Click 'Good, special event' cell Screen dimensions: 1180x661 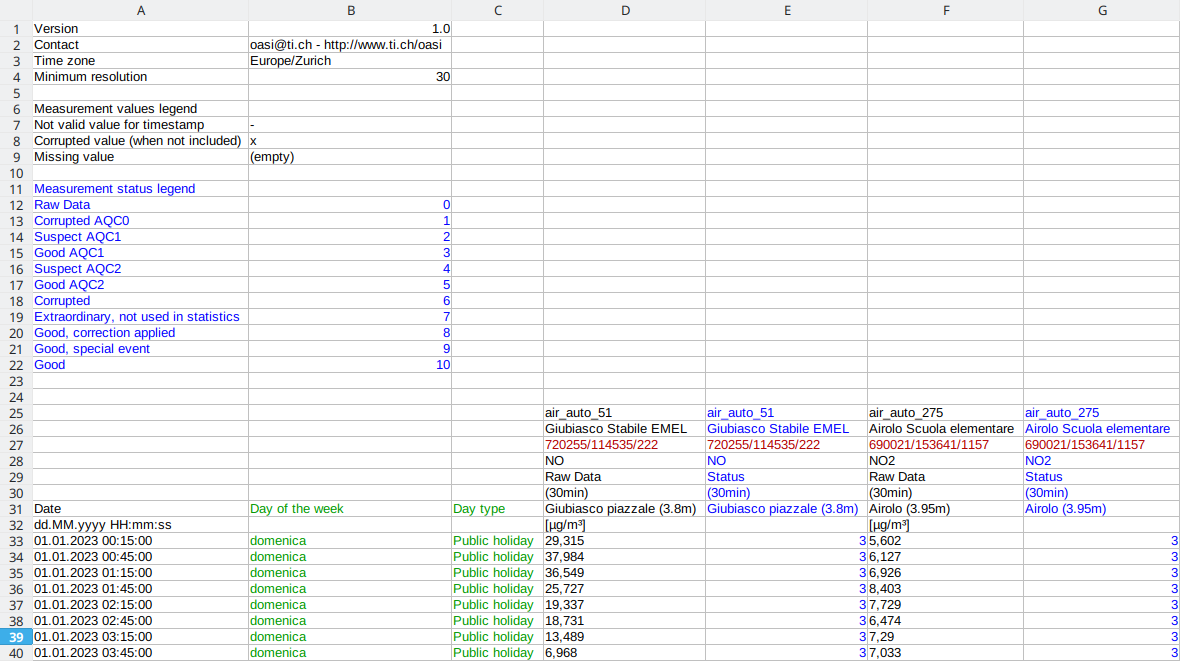point(140,349)
